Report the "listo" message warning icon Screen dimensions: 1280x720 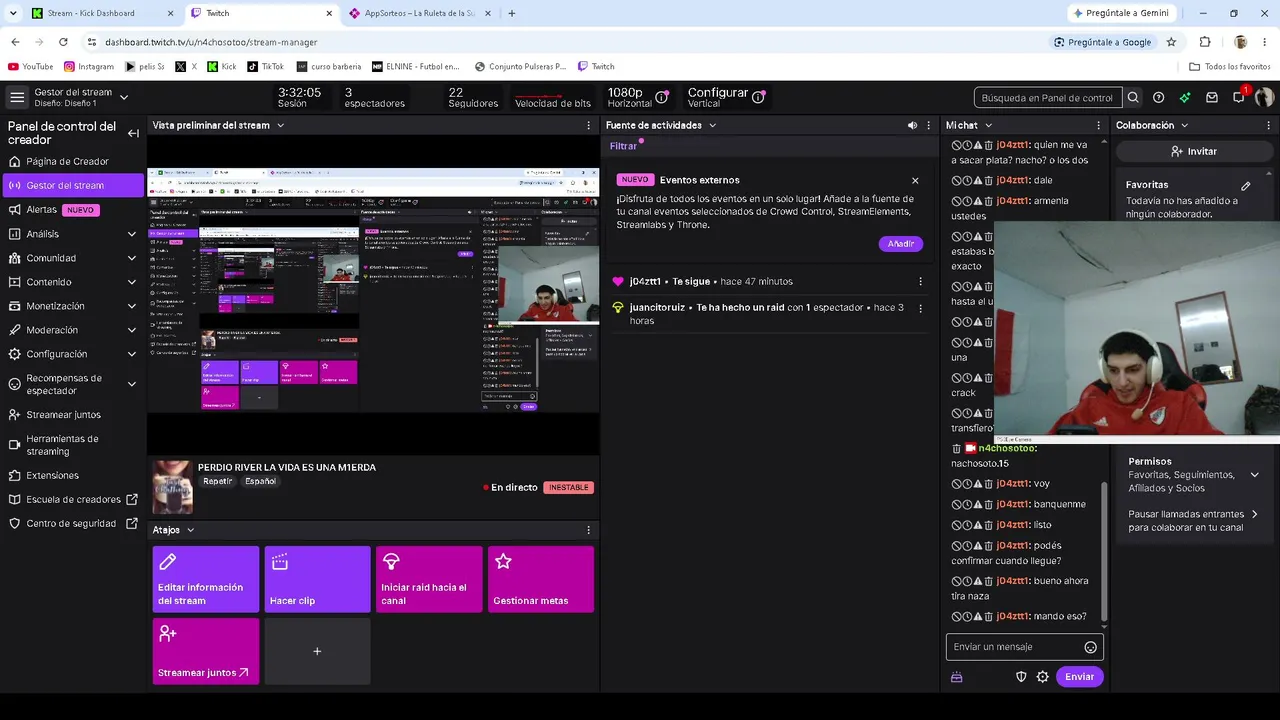(x=978, y=525)
